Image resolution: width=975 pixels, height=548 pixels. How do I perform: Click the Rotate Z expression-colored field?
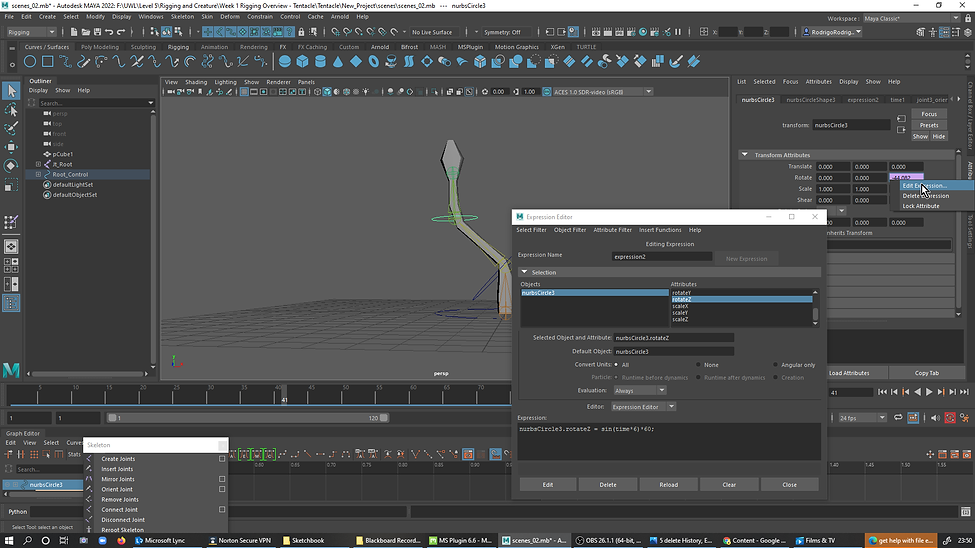click(x=907, y=178)
